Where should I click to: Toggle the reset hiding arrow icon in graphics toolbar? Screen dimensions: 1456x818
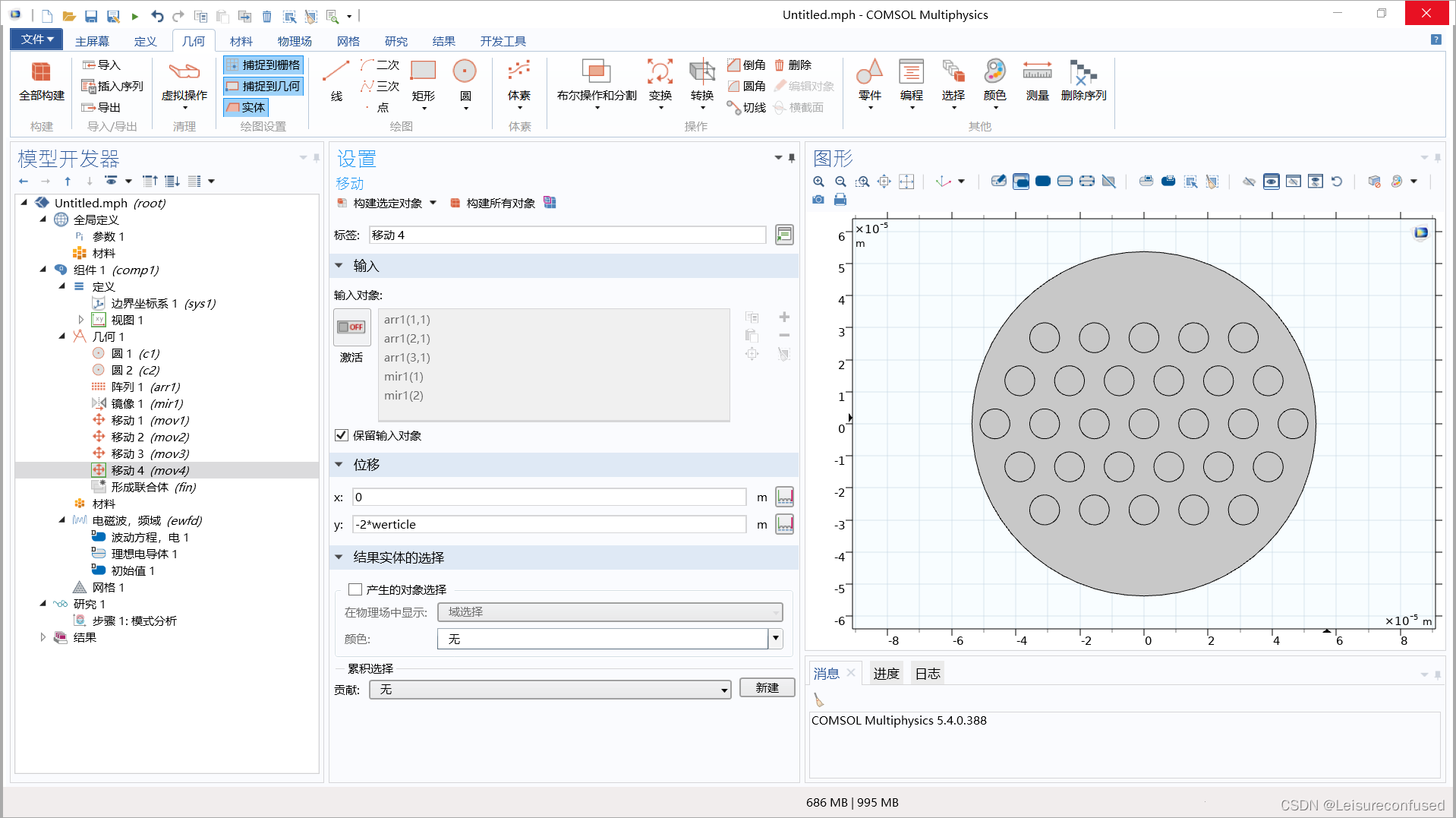click(1337, 182)
